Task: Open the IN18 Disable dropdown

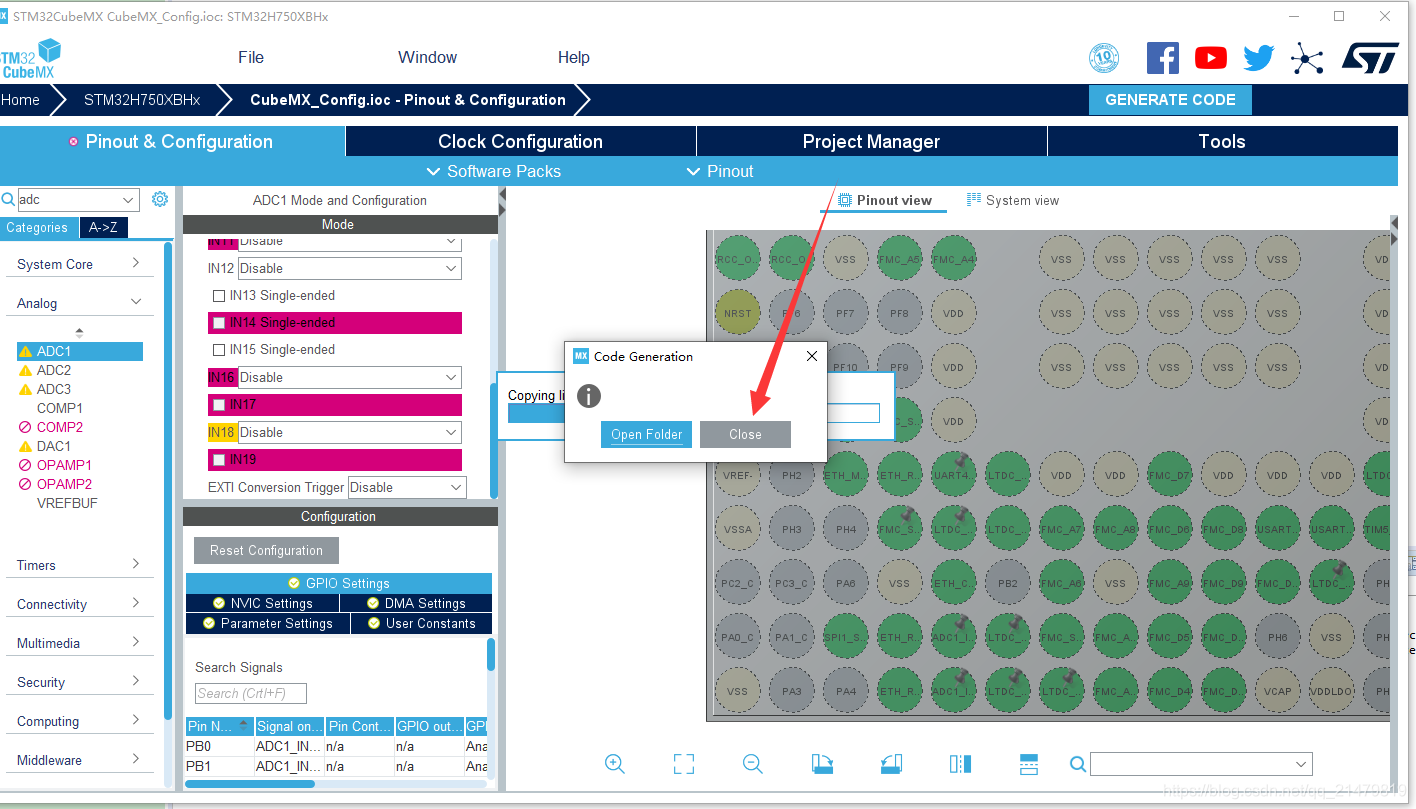Action: (349, 432)
